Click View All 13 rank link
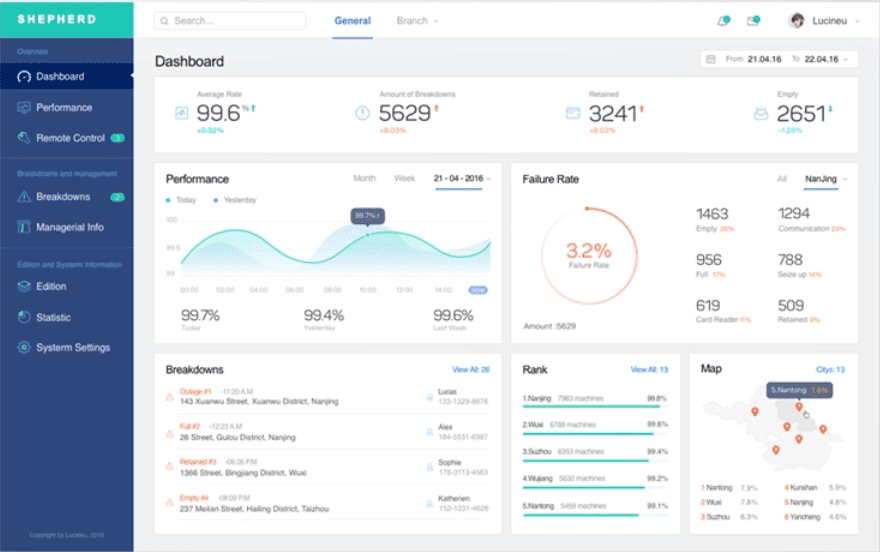This screenshot has width=880, height=552. 649,370
